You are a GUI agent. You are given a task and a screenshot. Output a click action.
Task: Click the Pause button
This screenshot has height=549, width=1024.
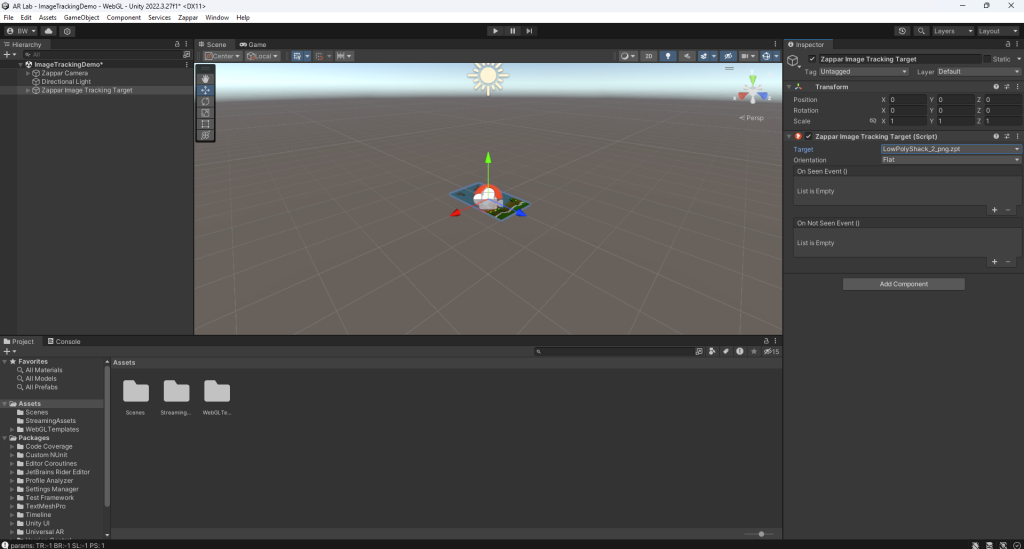pos(512,31)
